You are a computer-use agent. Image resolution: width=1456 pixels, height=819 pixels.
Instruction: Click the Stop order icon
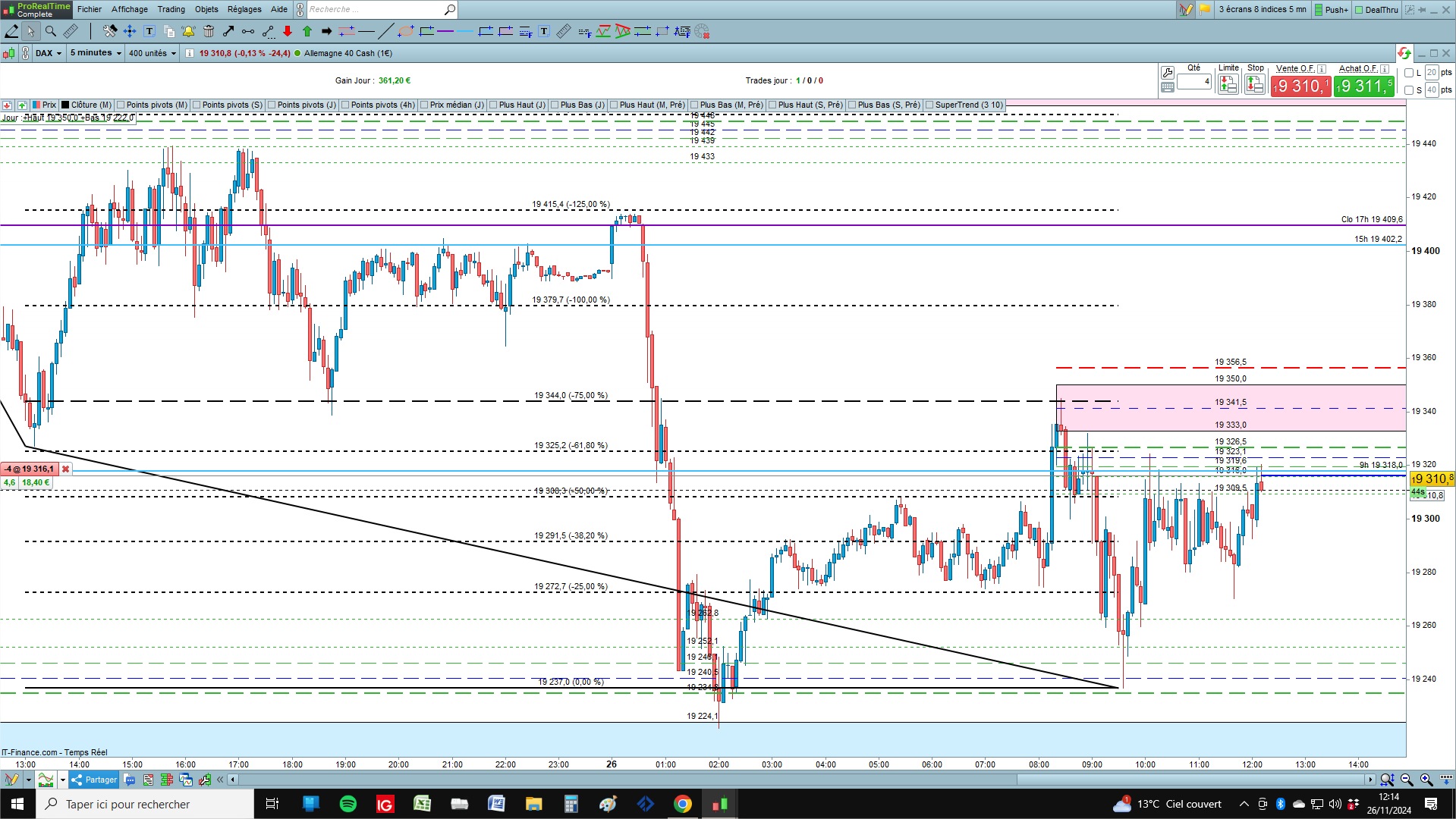tap(1255, 84)
